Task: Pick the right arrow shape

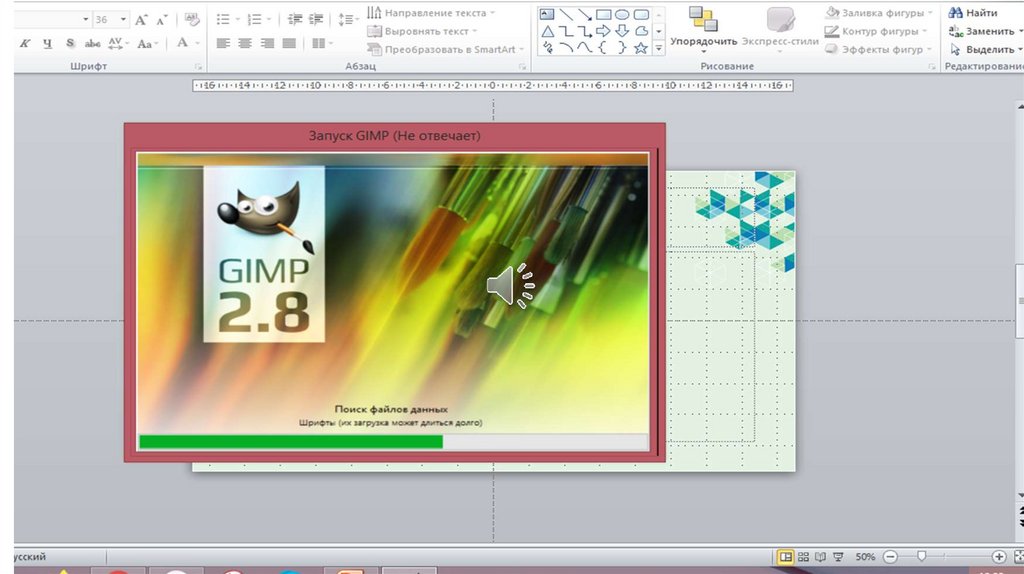Action: pos(603,31)
